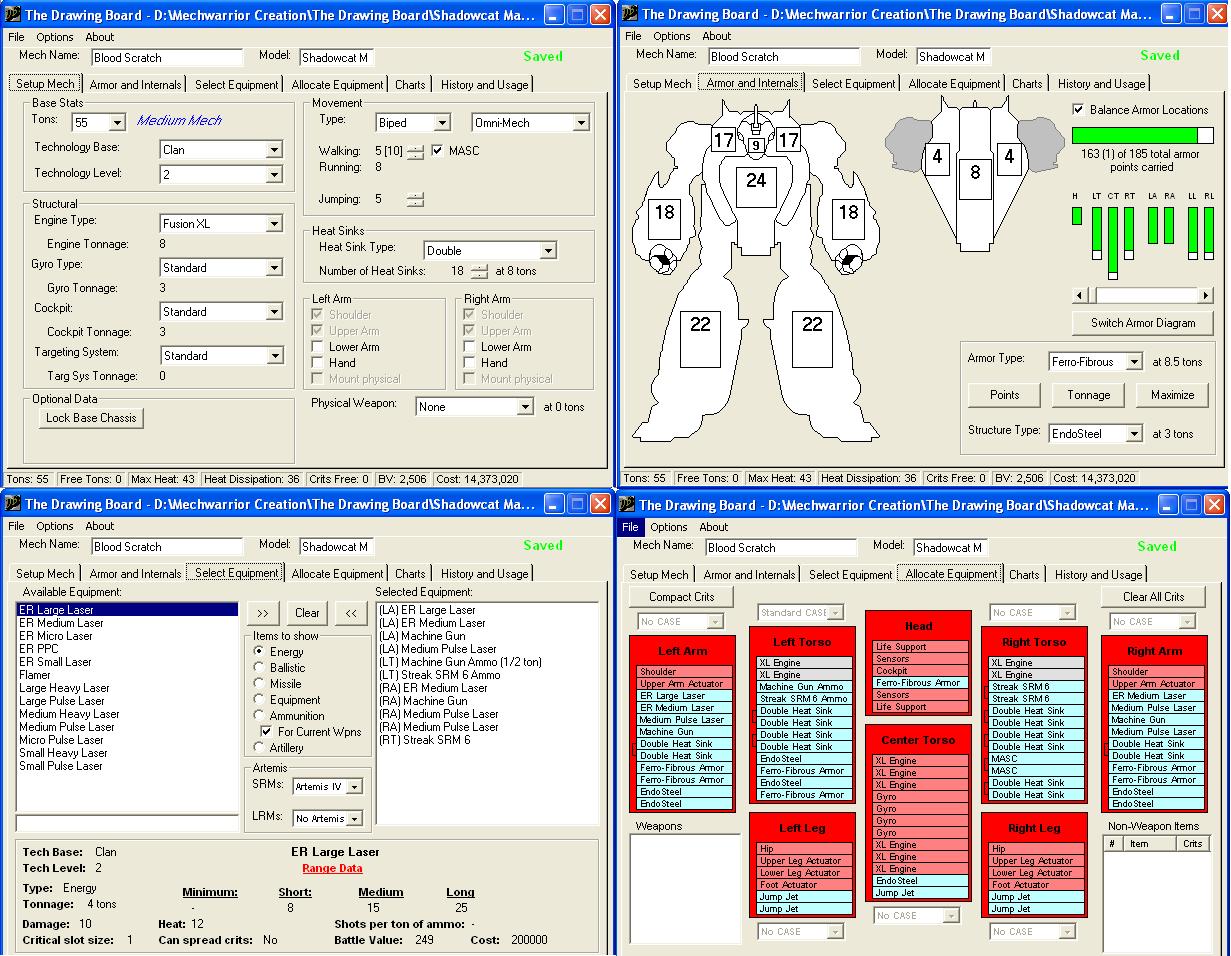Click the Jumping stepper

(415, 200)
